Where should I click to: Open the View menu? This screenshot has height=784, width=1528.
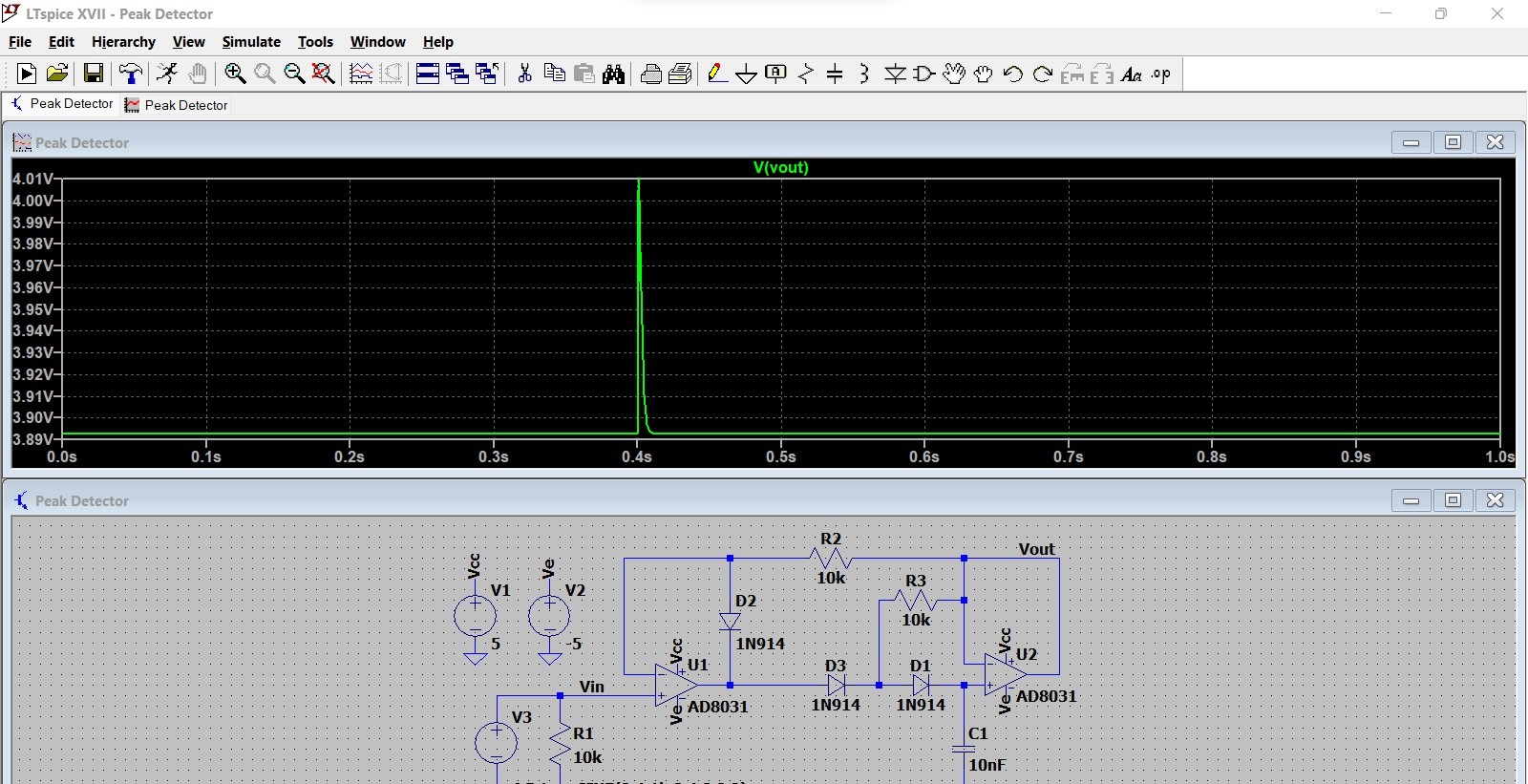(x=188, y=42)
